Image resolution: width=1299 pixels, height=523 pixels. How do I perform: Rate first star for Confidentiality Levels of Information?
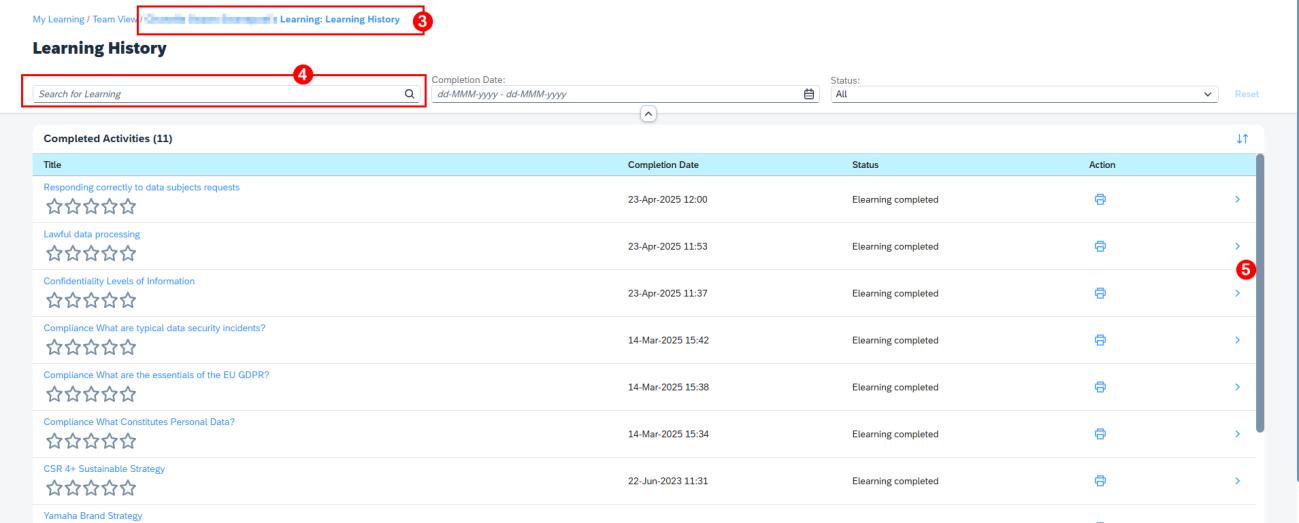tap(52, 302)
